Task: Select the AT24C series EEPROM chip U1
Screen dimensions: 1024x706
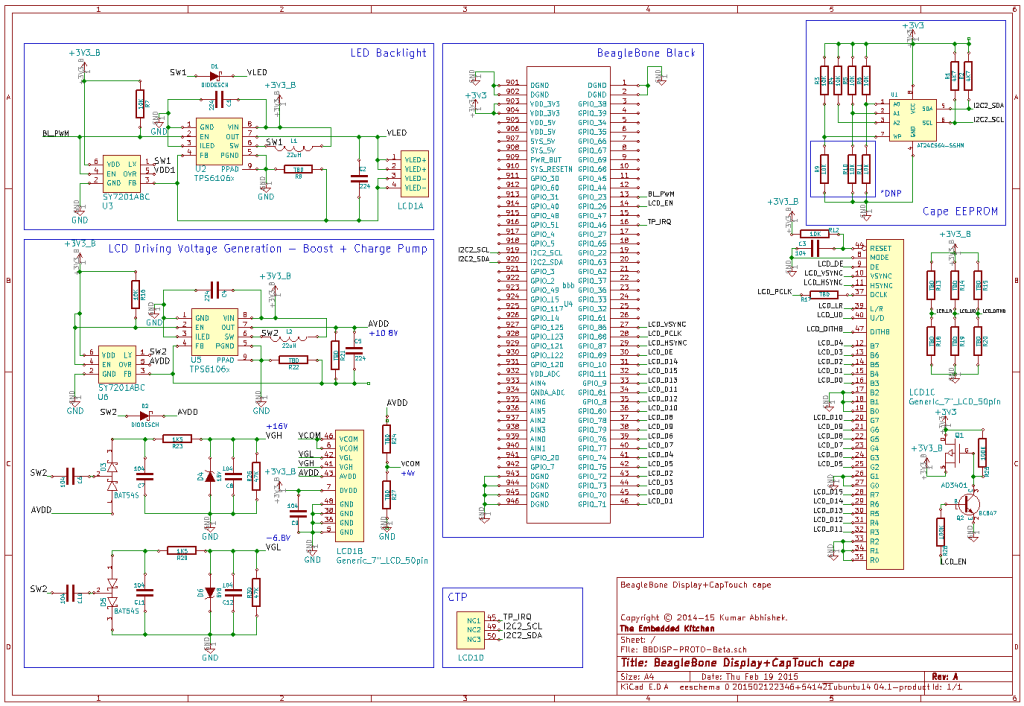Action: coord(913,118)
